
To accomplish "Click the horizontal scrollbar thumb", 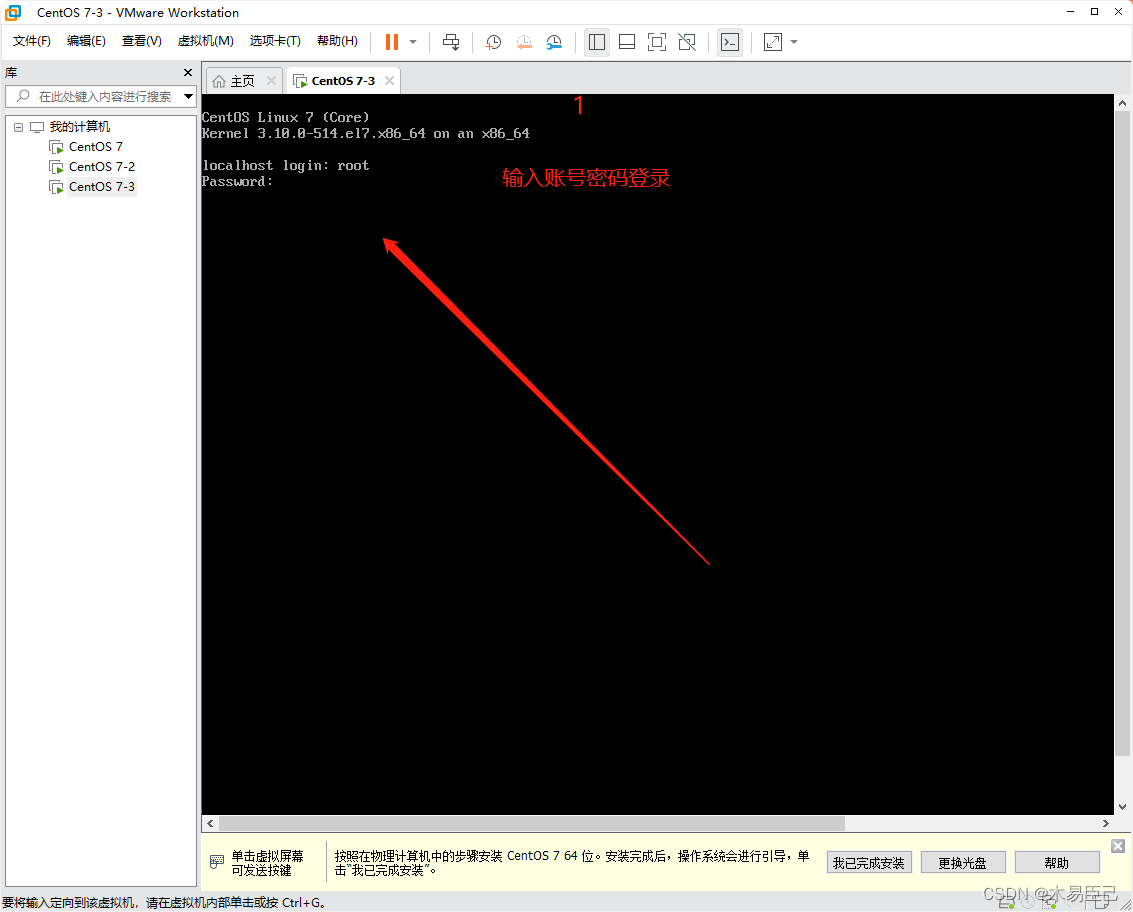I will 532,823.
